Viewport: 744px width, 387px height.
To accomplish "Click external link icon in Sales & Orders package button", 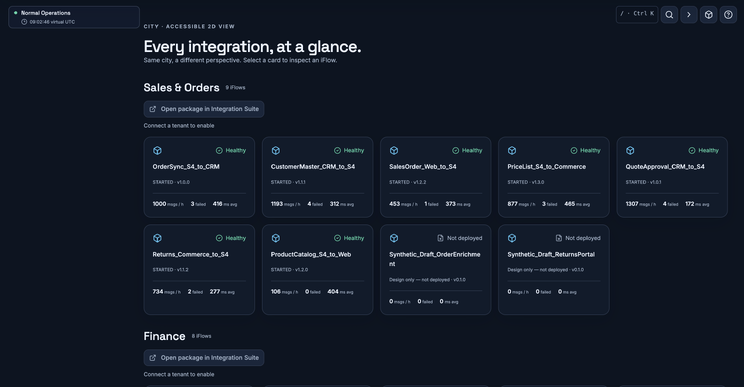I will [x=153, y=109].
